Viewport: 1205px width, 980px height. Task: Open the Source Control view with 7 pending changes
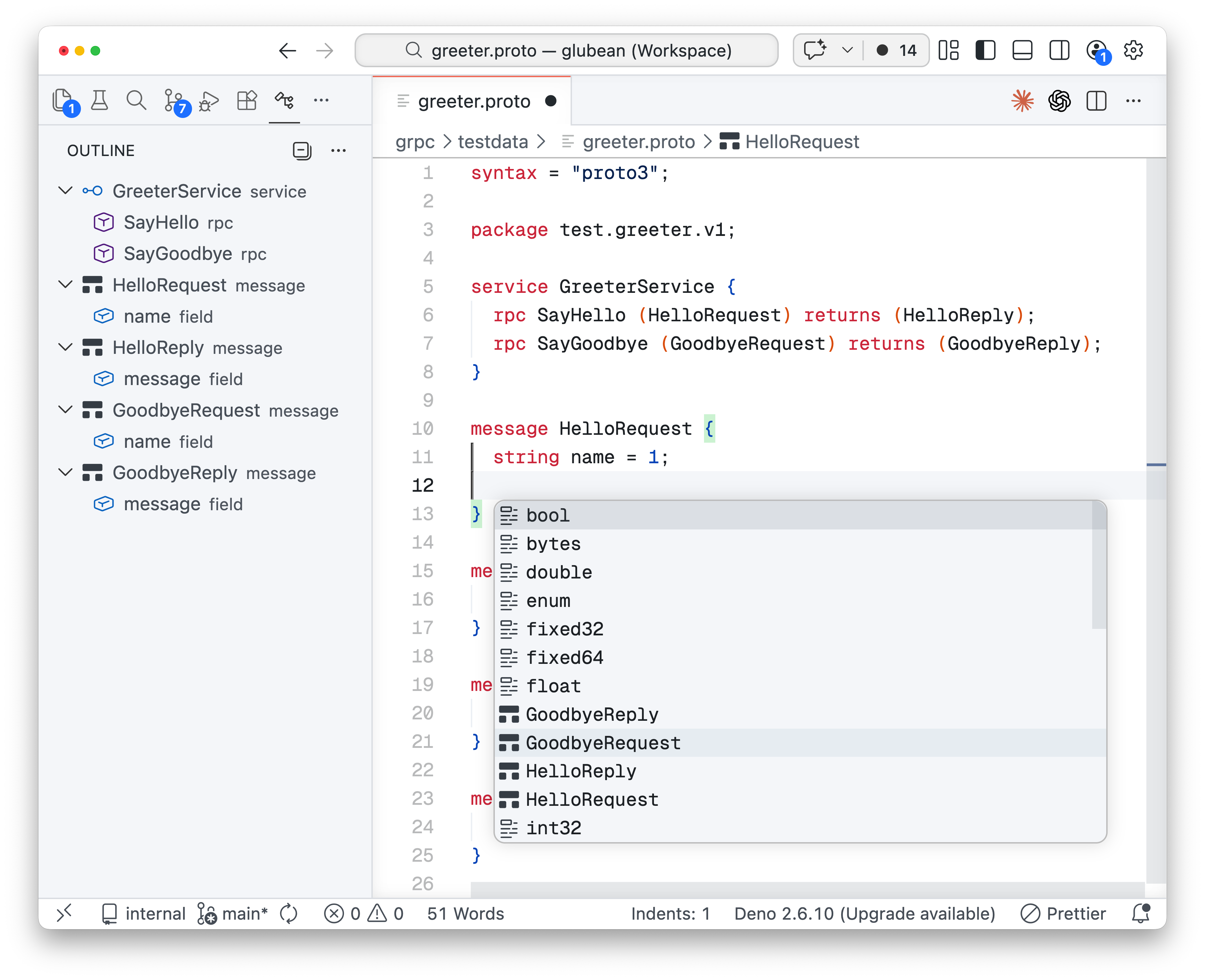point(176,100)
